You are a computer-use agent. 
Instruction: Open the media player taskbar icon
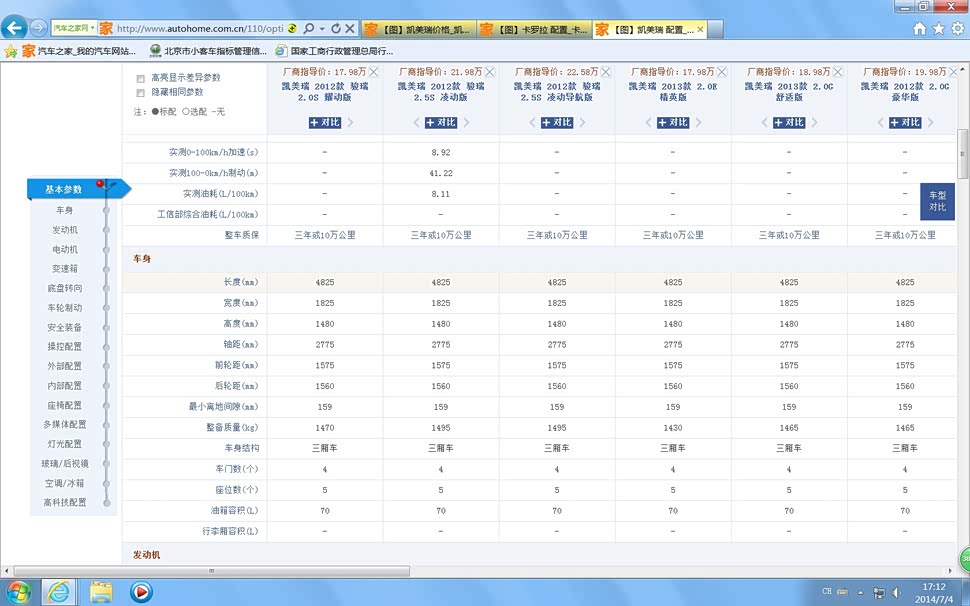pyautogui.click(x=141, y=592)
